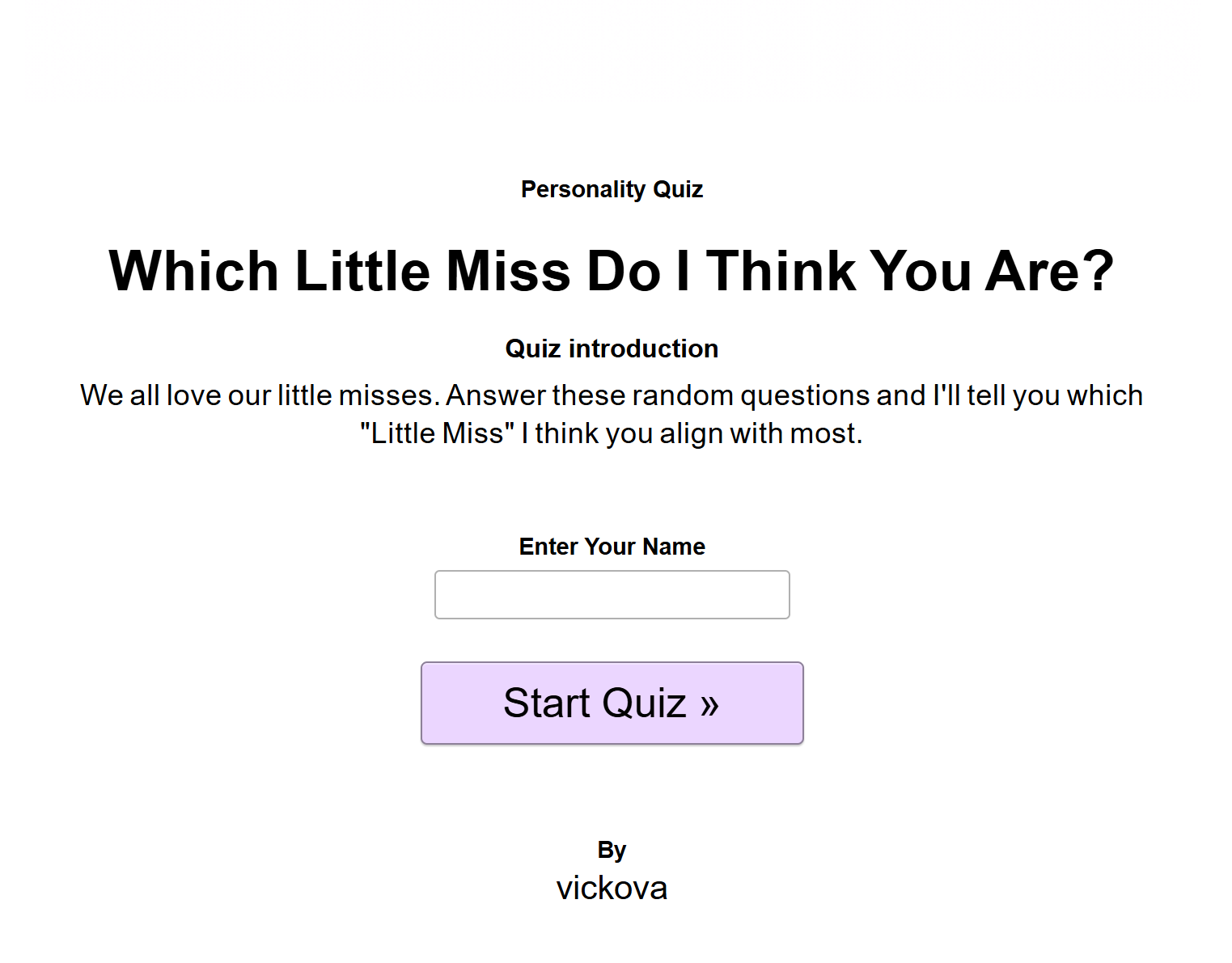Image resolution: width=1232 pixels, height=963 pixels.
Task: Click the word "Which" in the quiz title
Action: tap(193, 270)
